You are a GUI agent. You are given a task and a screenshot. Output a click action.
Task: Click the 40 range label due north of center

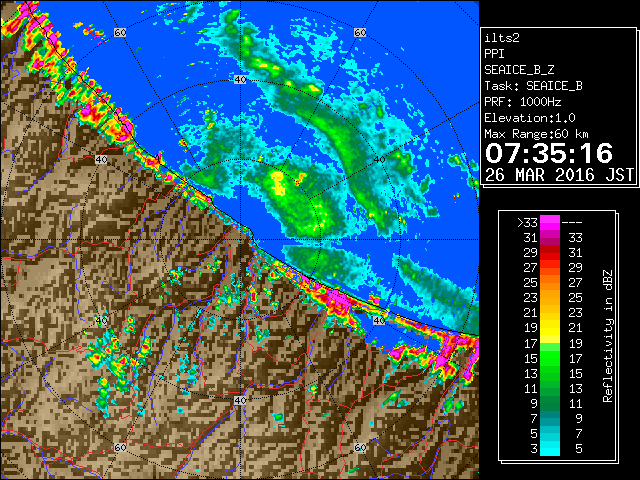(x=240, y=80)
